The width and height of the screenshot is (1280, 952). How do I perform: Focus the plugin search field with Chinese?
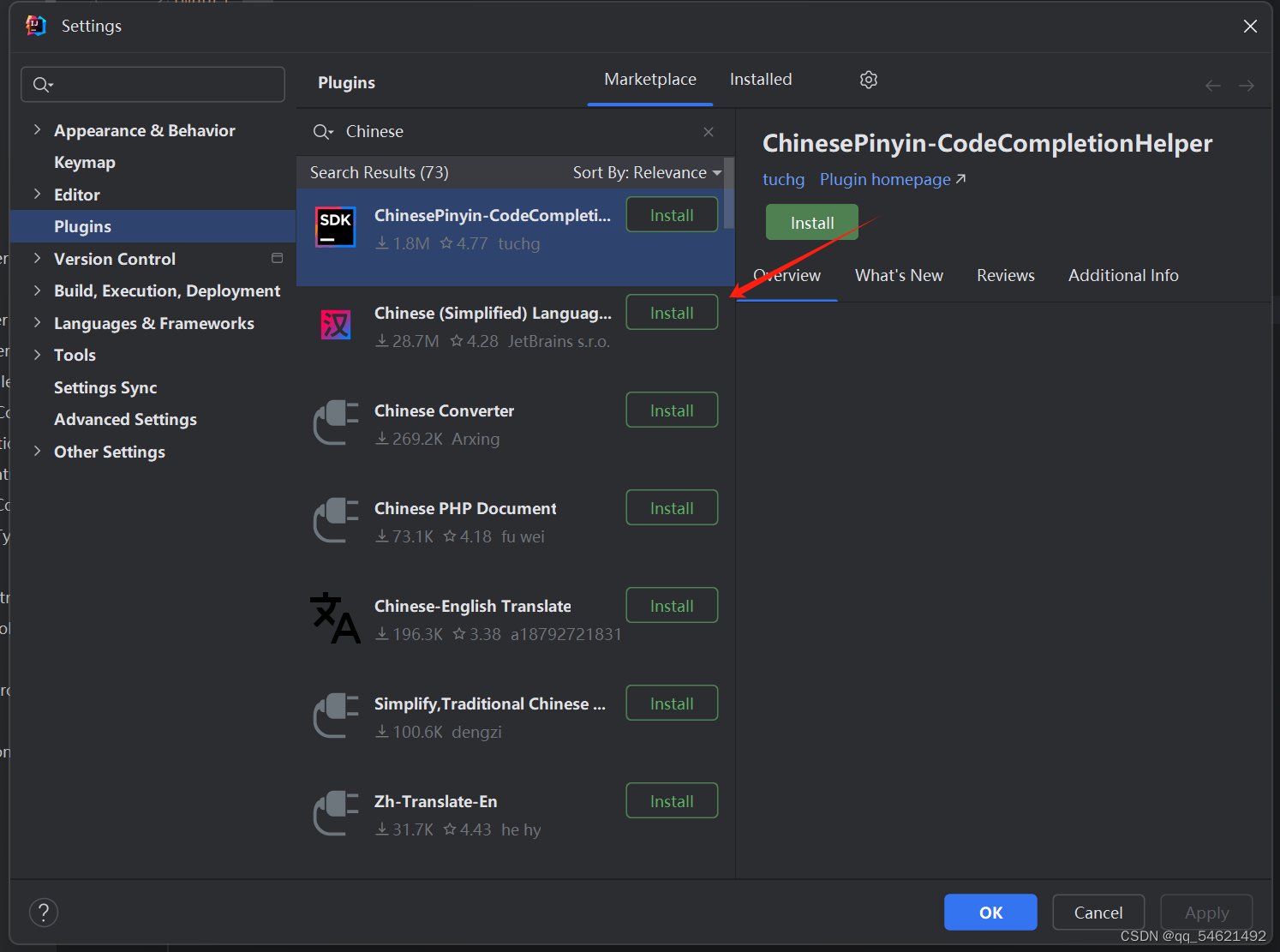pos(514,132)
